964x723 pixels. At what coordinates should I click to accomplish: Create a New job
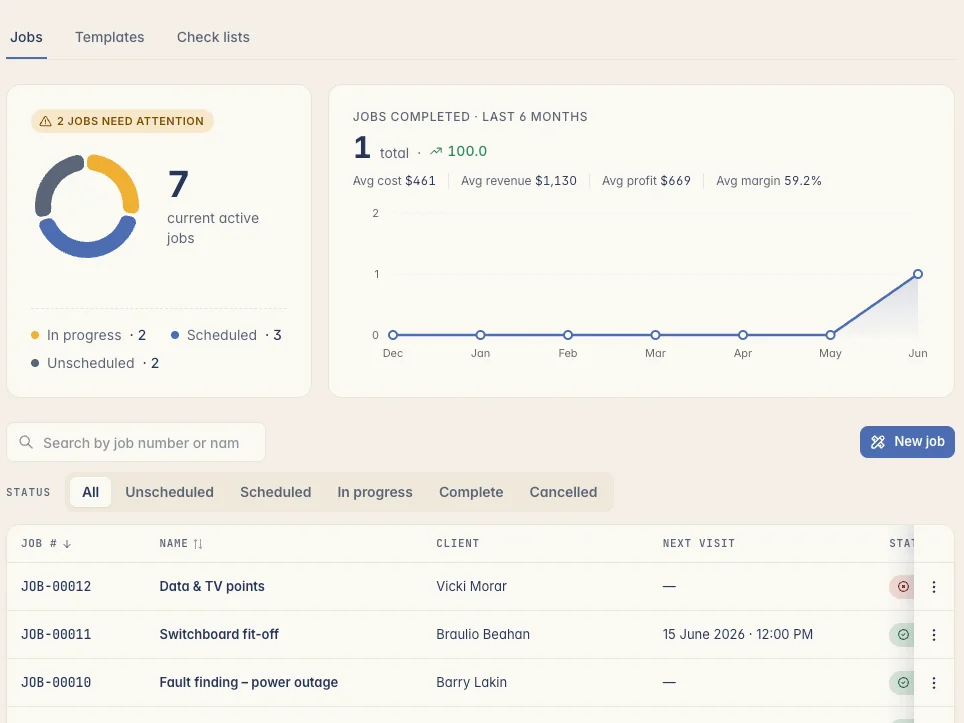[907, 441]
